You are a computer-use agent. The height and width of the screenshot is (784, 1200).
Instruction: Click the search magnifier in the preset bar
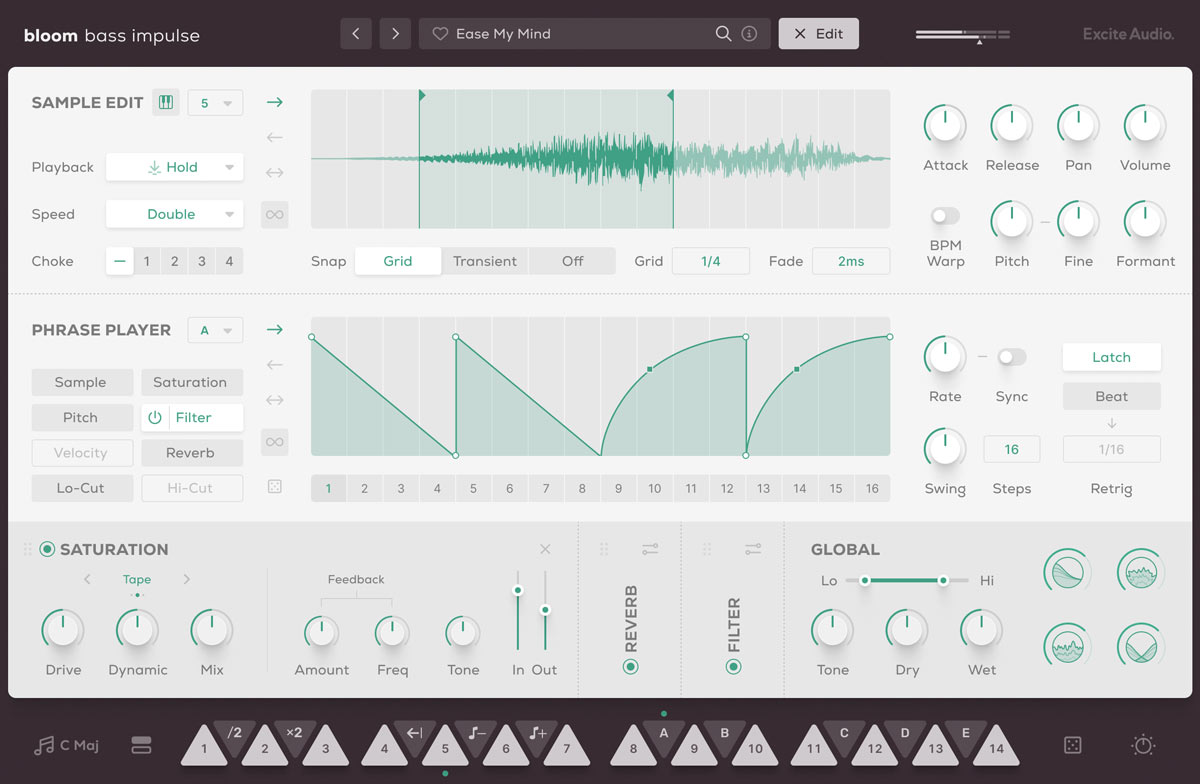(723, 33)
